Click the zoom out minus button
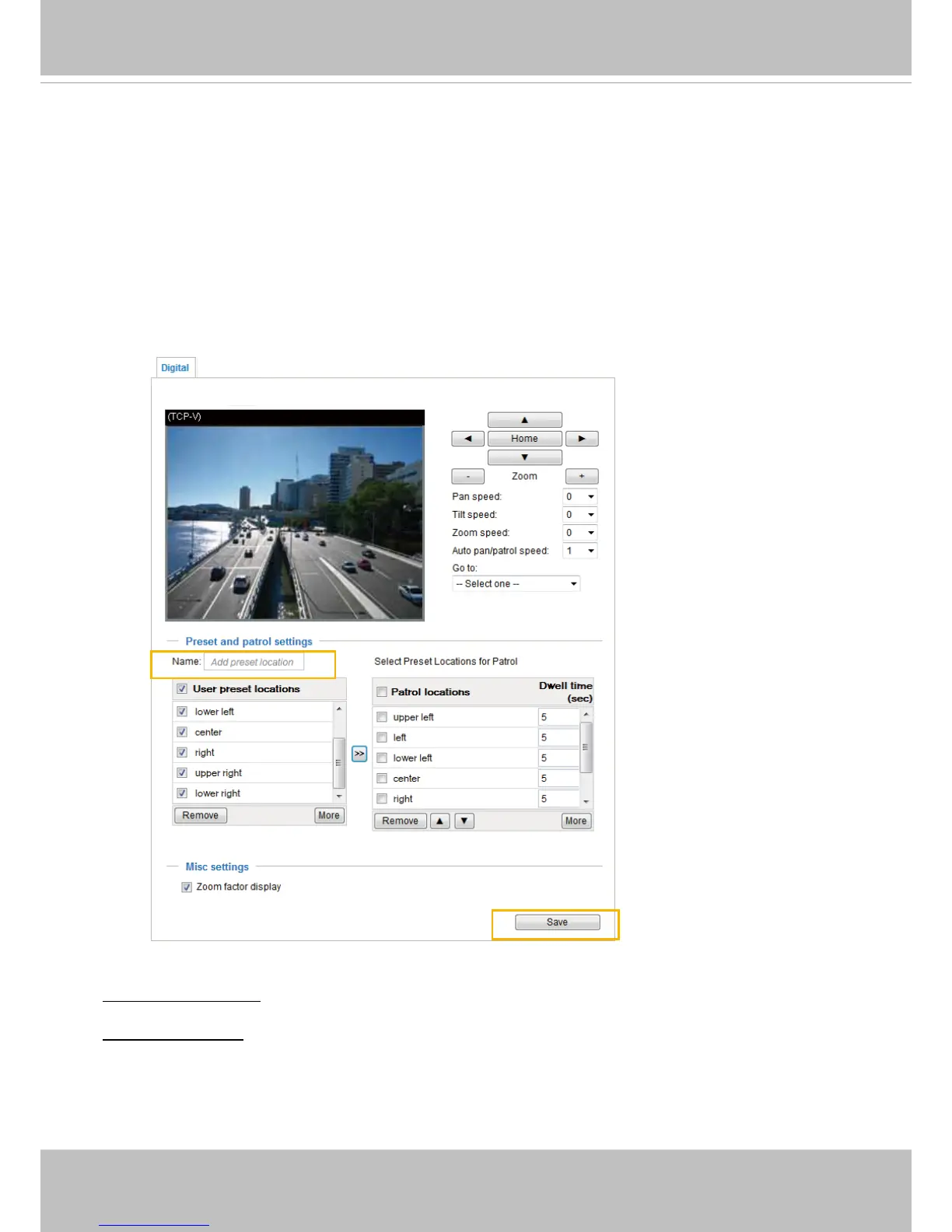The height and width of the screenshot is (1232, 952). point(467,476)
